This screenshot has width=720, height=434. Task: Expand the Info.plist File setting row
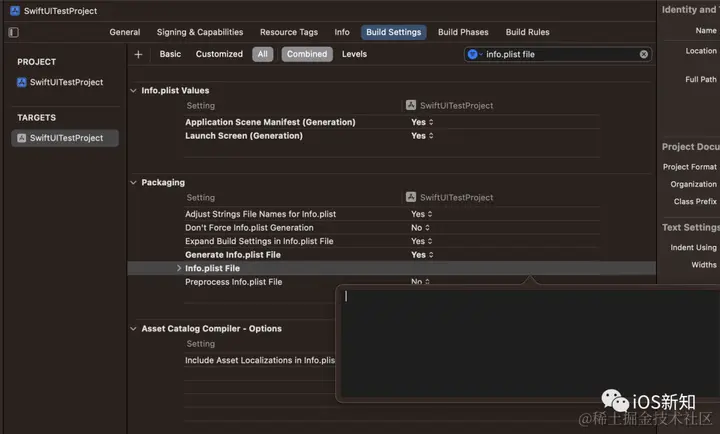tap(179, 268)
